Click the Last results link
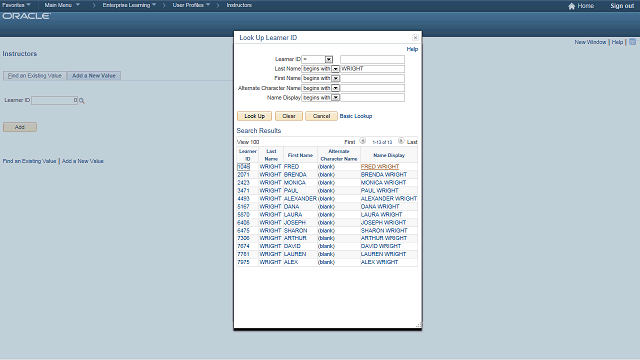Image resolution: width=640 pixels, height=360 pixels. [x=412, y=142]
